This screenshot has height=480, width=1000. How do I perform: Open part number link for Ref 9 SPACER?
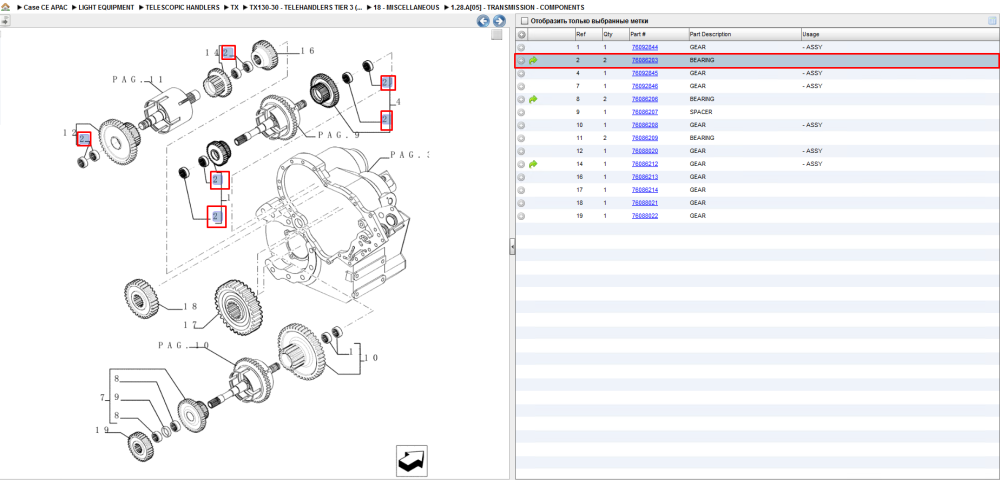[x=645, y=112]
